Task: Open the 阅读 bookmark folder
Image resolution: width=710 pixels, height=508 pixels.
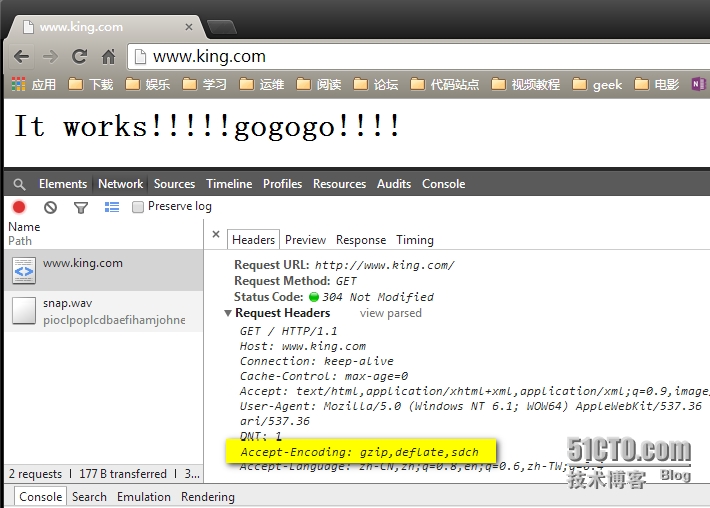Action: (x=318, y=84)
